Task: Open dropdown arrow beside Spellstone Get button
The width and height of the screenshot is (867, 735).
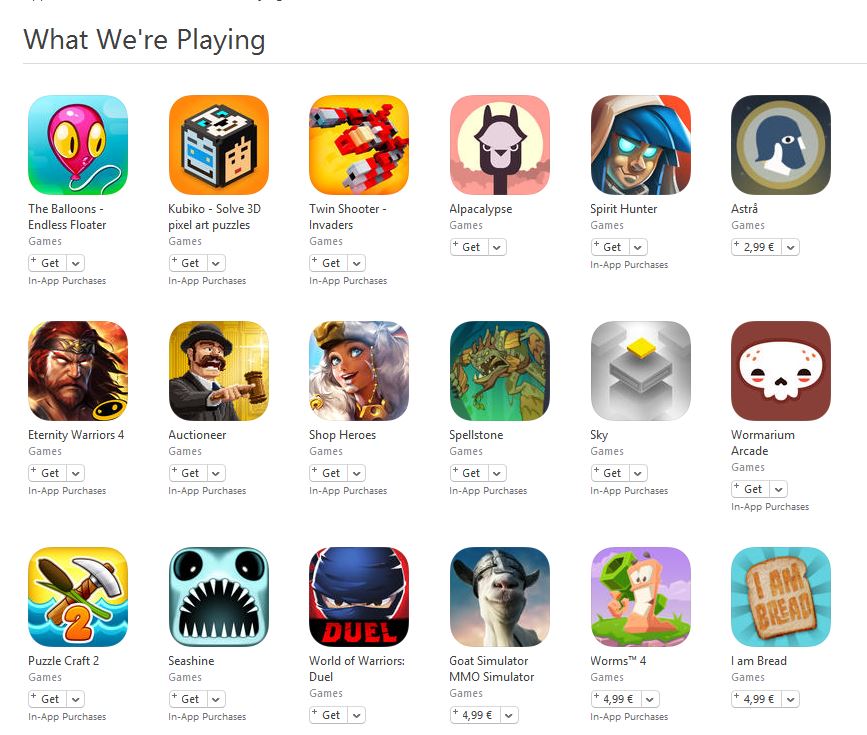Action: 497,473
